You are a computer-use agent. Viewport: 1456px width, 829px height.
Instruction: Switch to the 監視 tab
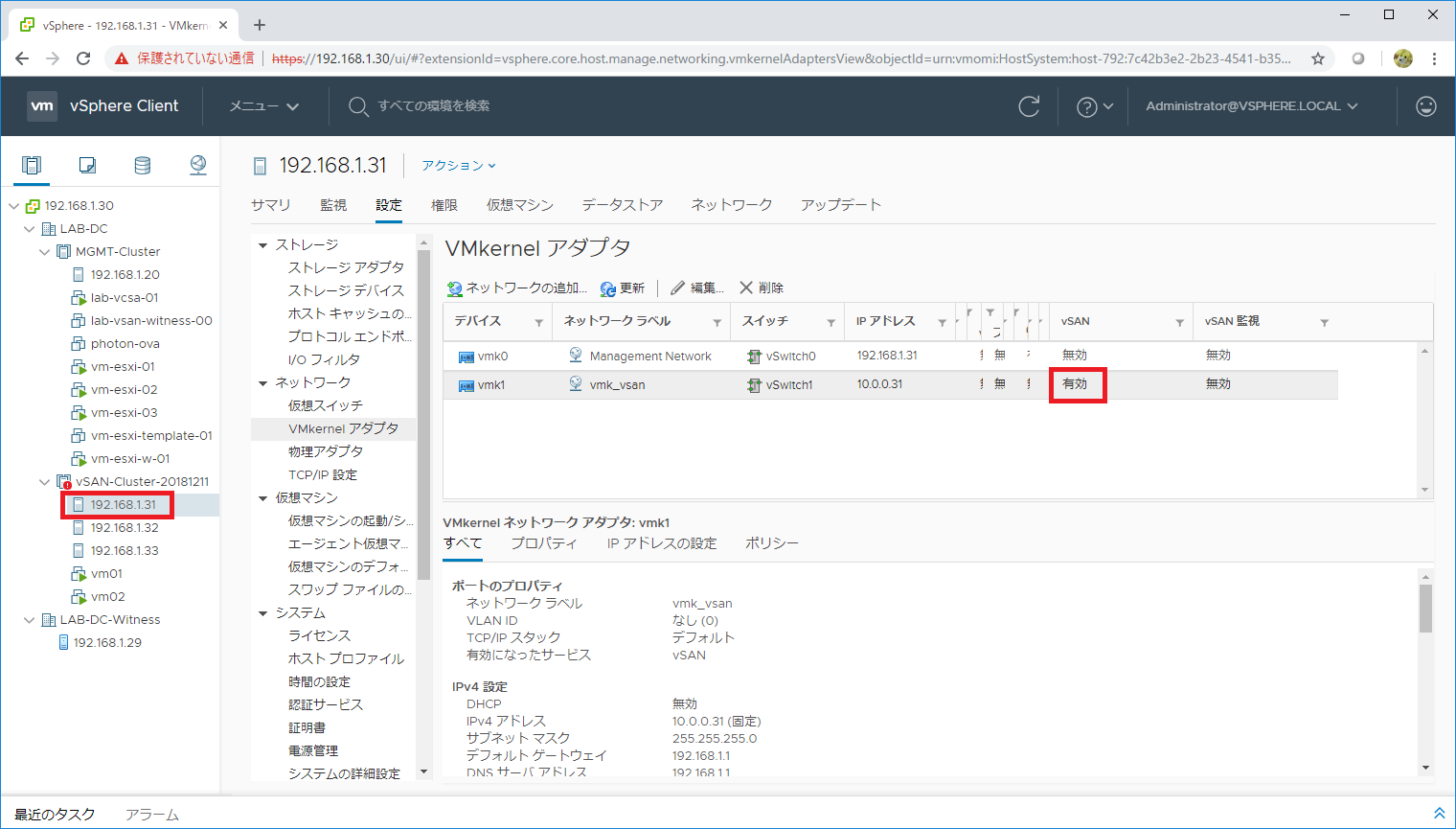tap(333, 205)
